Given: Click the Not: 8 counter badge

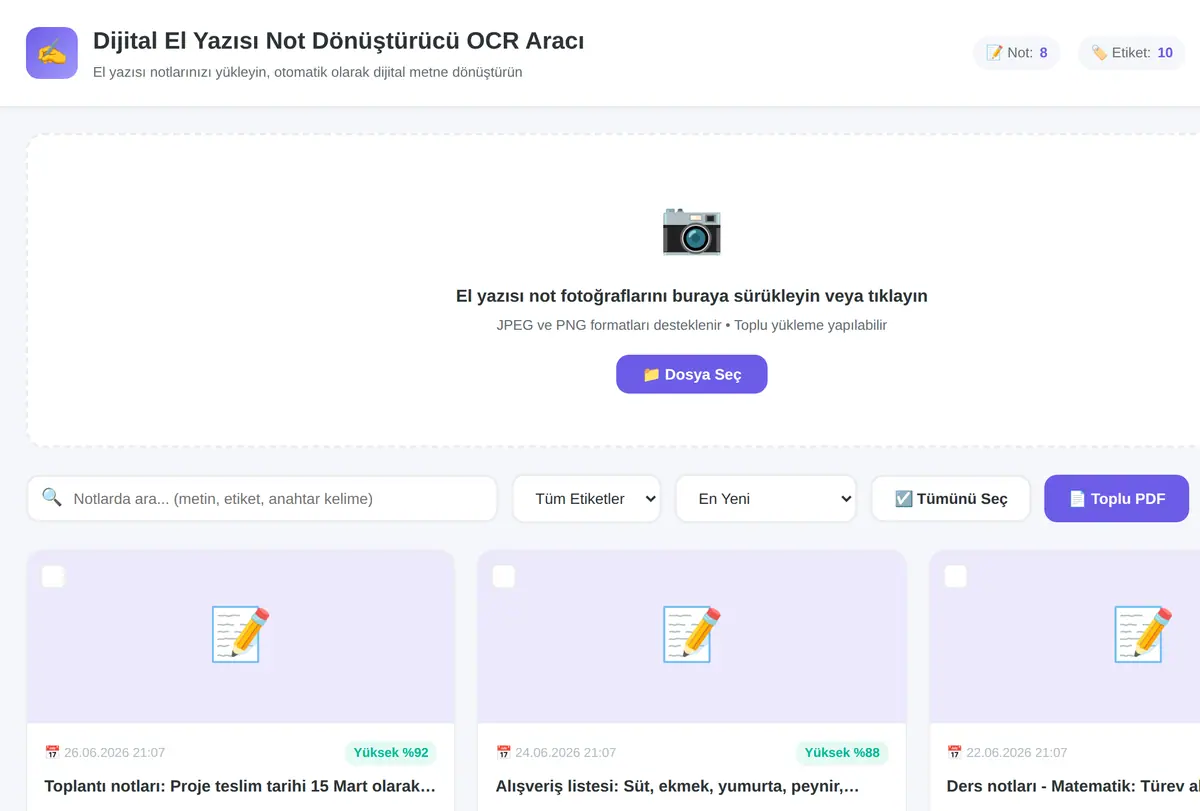Looking at the screenshot, I should tap(1016, 53).
